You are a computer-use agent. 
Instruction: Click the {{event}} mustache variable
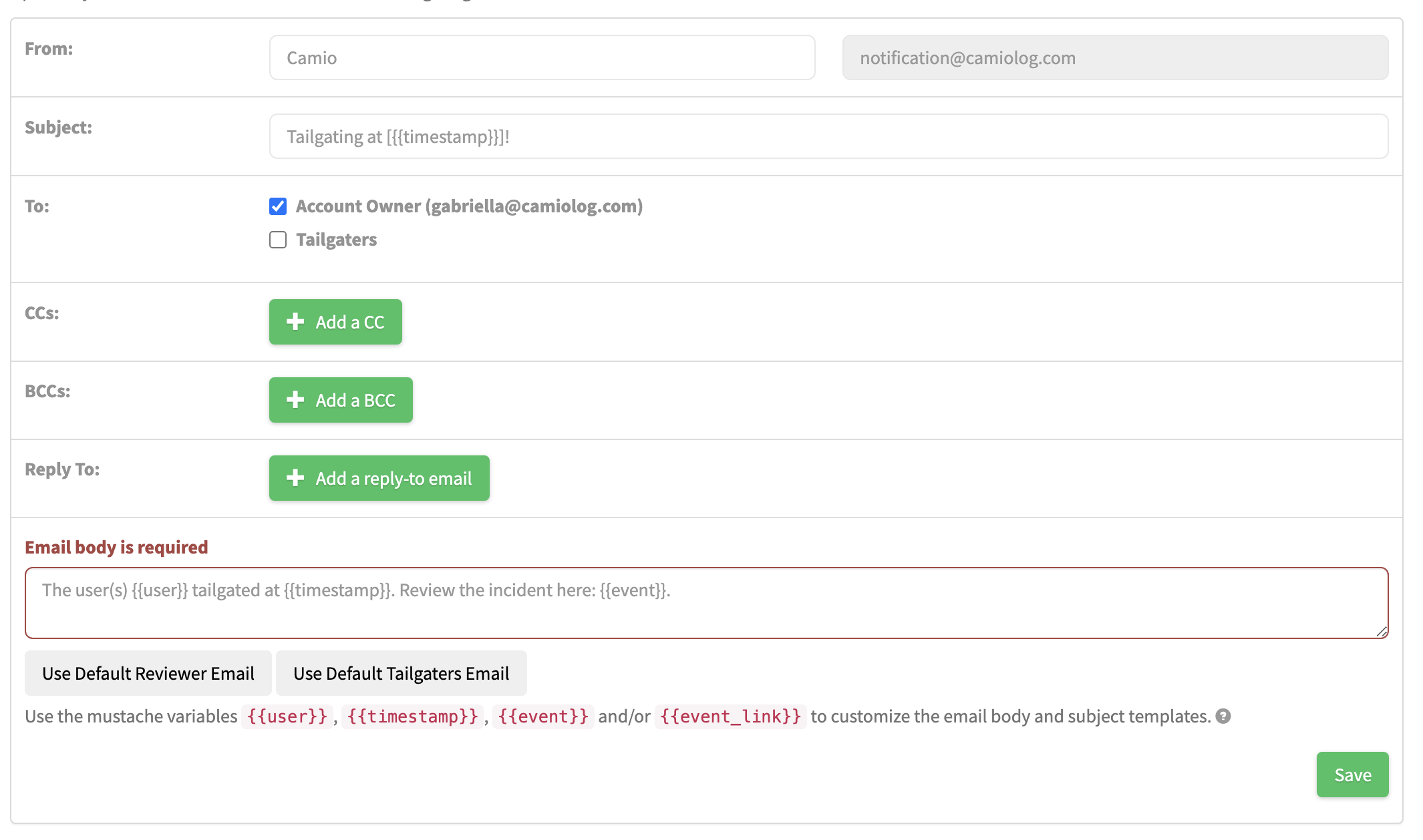coord(543,716)
